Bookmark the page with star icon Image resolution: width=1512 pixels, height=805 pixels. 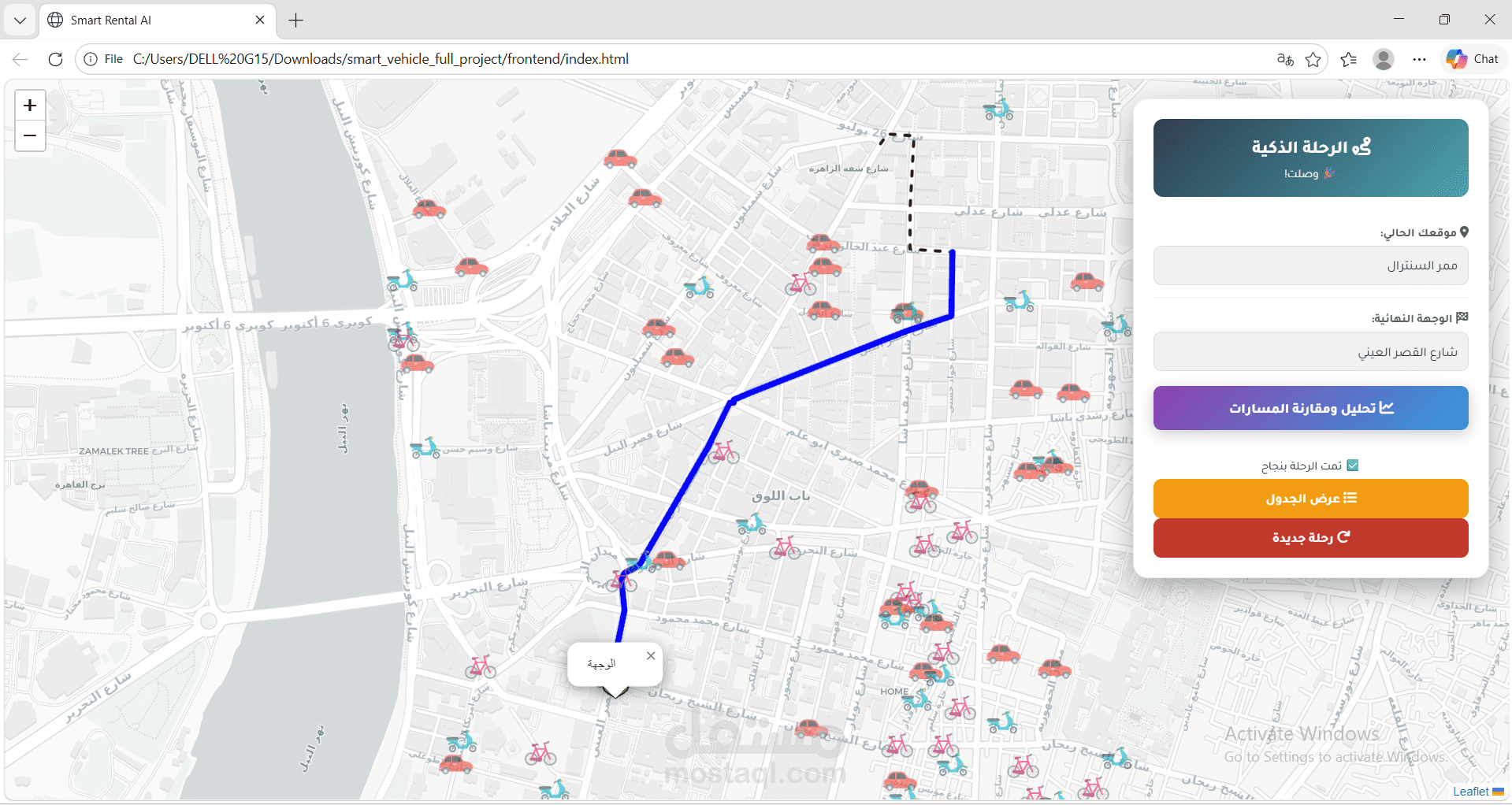click(x=1313, y=59)
